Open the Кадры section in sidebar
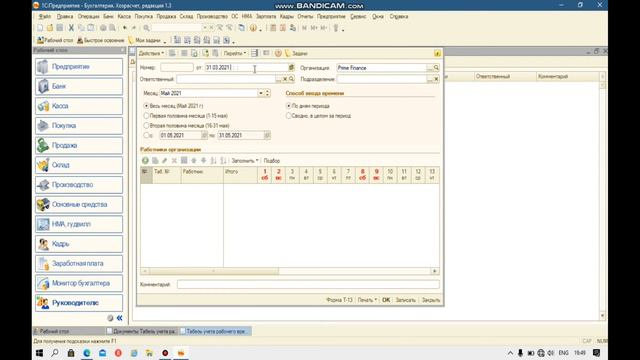The width and height of the screenshot is (640, 360). pos(79,244)
